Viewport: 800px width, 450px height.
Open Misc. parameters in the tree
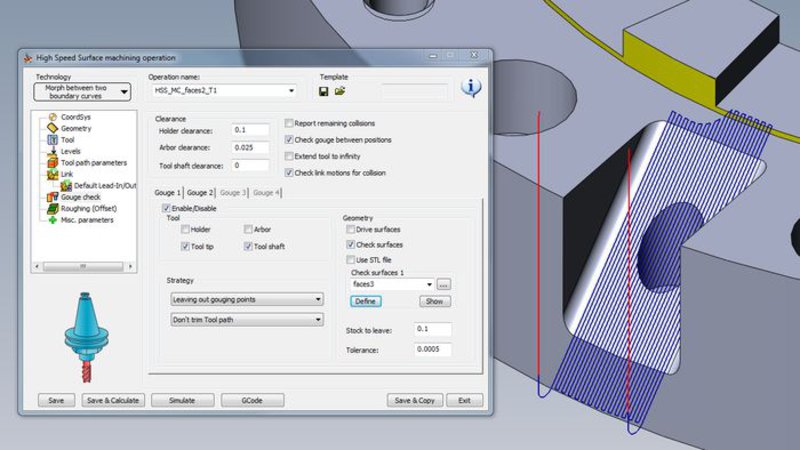(86, 220)
